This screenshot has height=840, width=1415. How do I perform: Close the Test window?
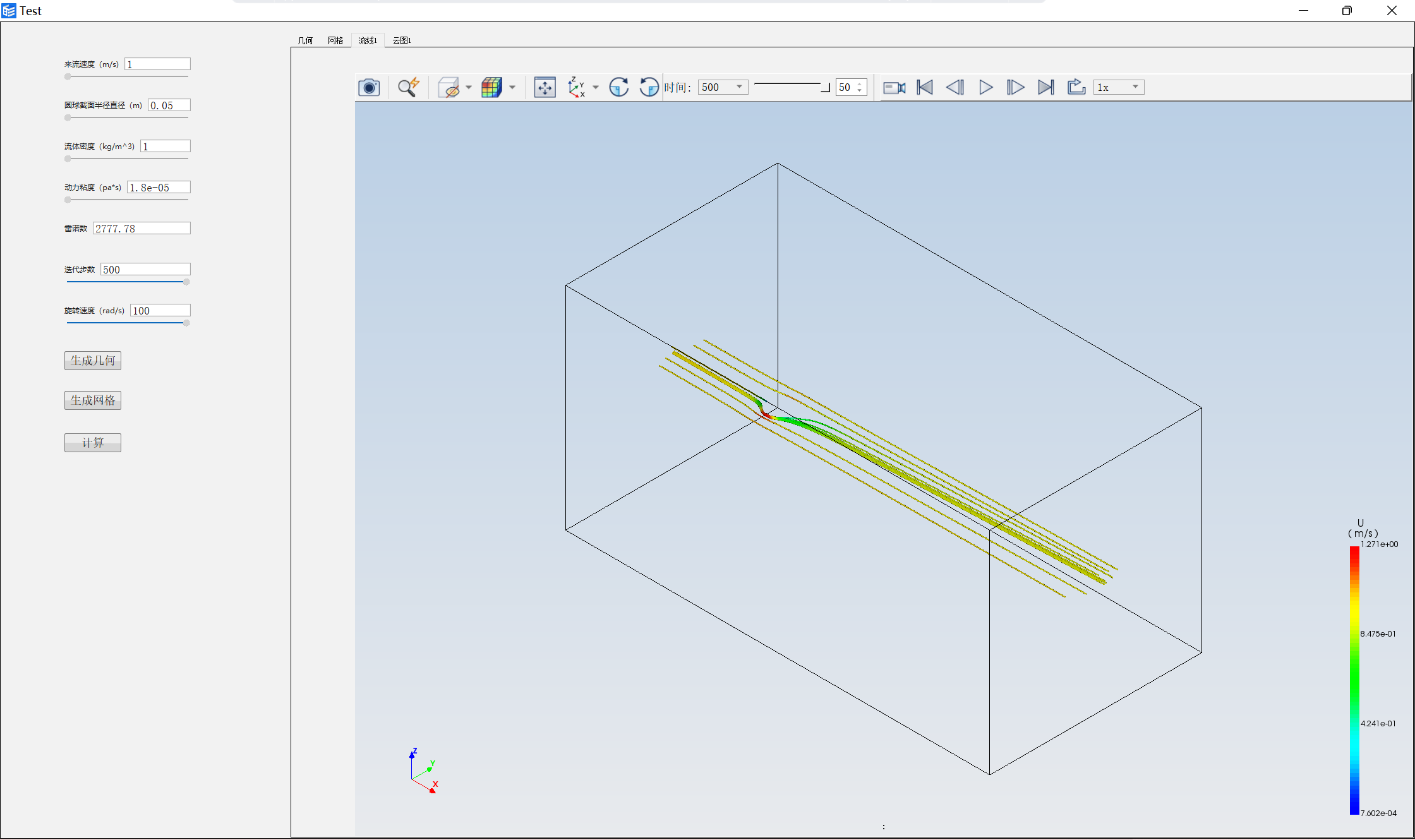click(x=1392, y=11)
